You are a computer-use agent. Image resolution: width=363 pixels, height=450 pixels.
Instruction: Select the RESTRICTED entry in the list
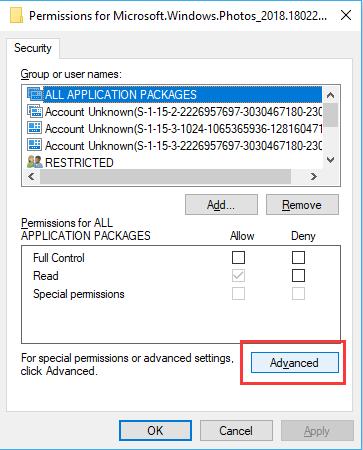(x=79, y=162)
